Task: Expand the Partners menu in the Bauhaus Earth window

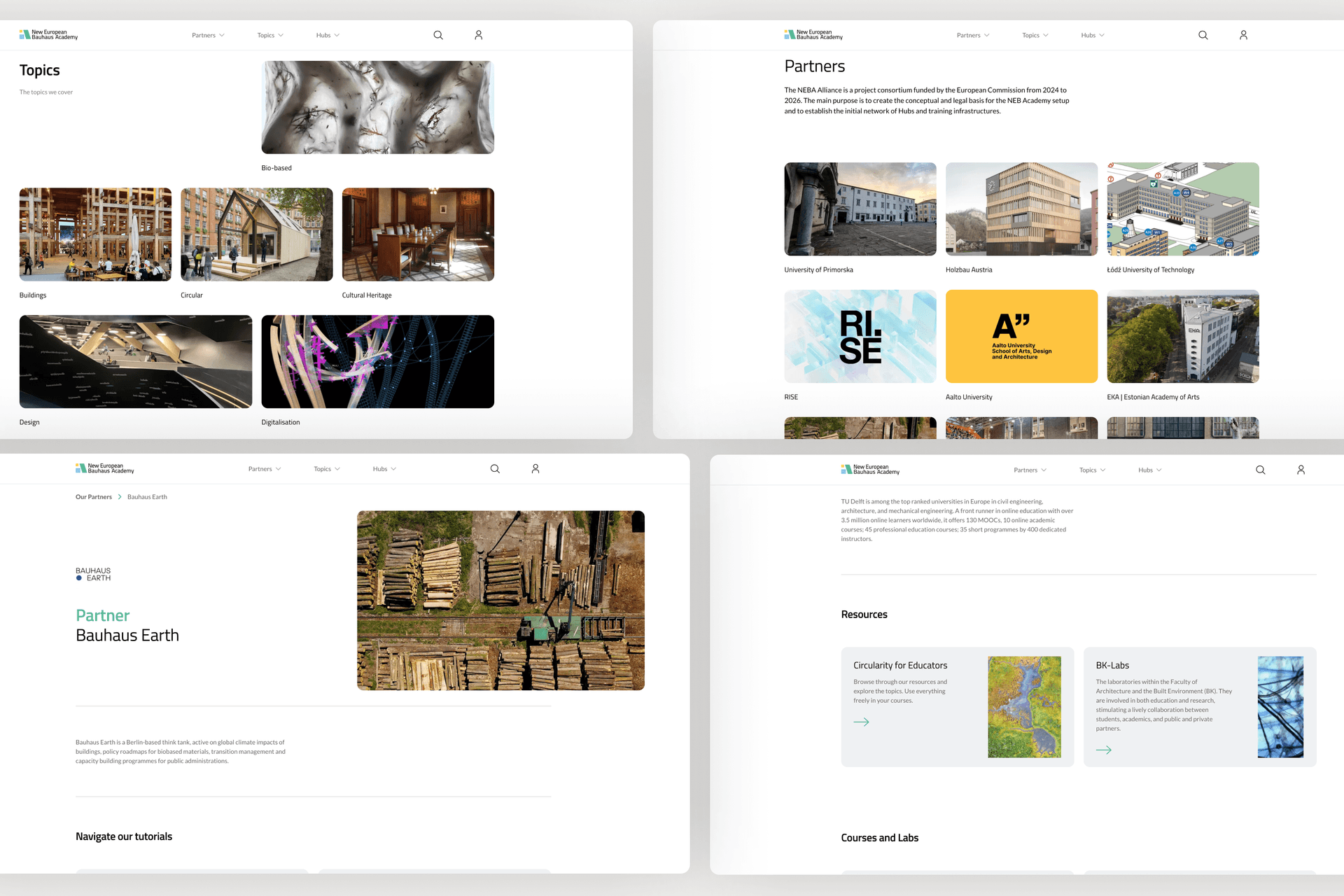Action: (x=265, y=469)
